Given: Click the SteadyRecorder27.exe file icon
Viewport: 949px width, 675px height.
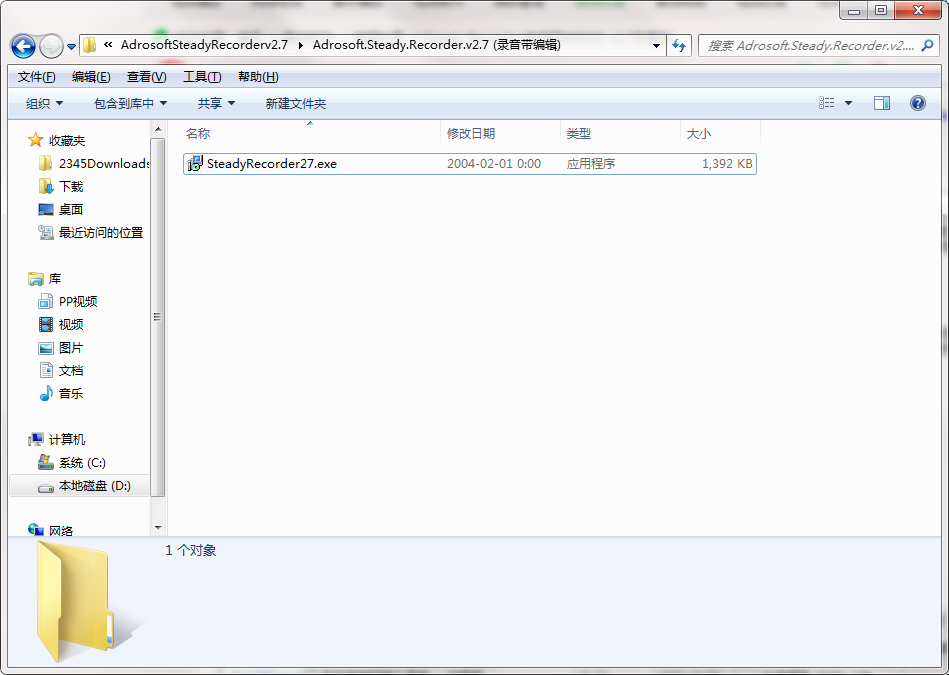Looking at the screenshot, I should (x=195, y=163).
